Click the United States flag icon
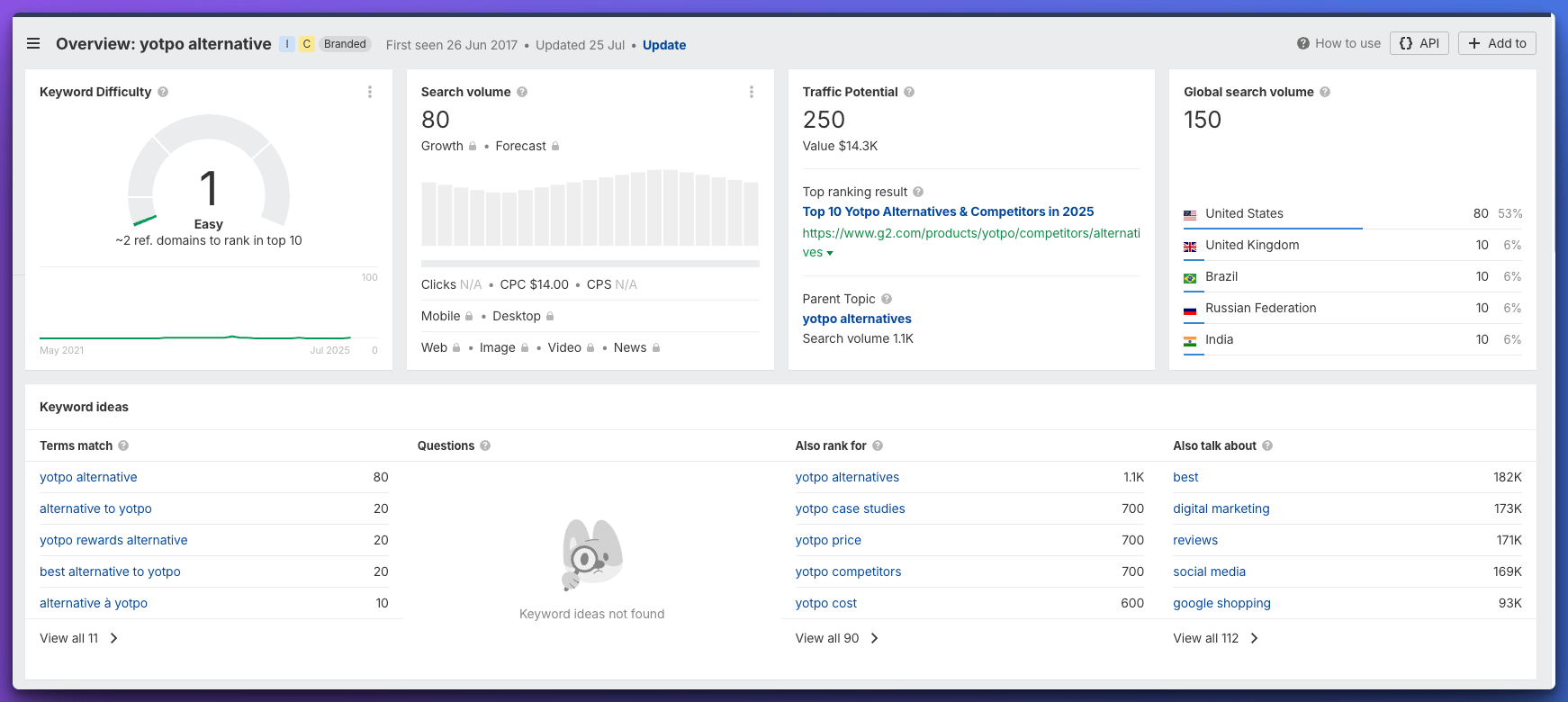The height and width of the screenshot is (702, 1568). pyautogui.click(x=1190, y=214)
